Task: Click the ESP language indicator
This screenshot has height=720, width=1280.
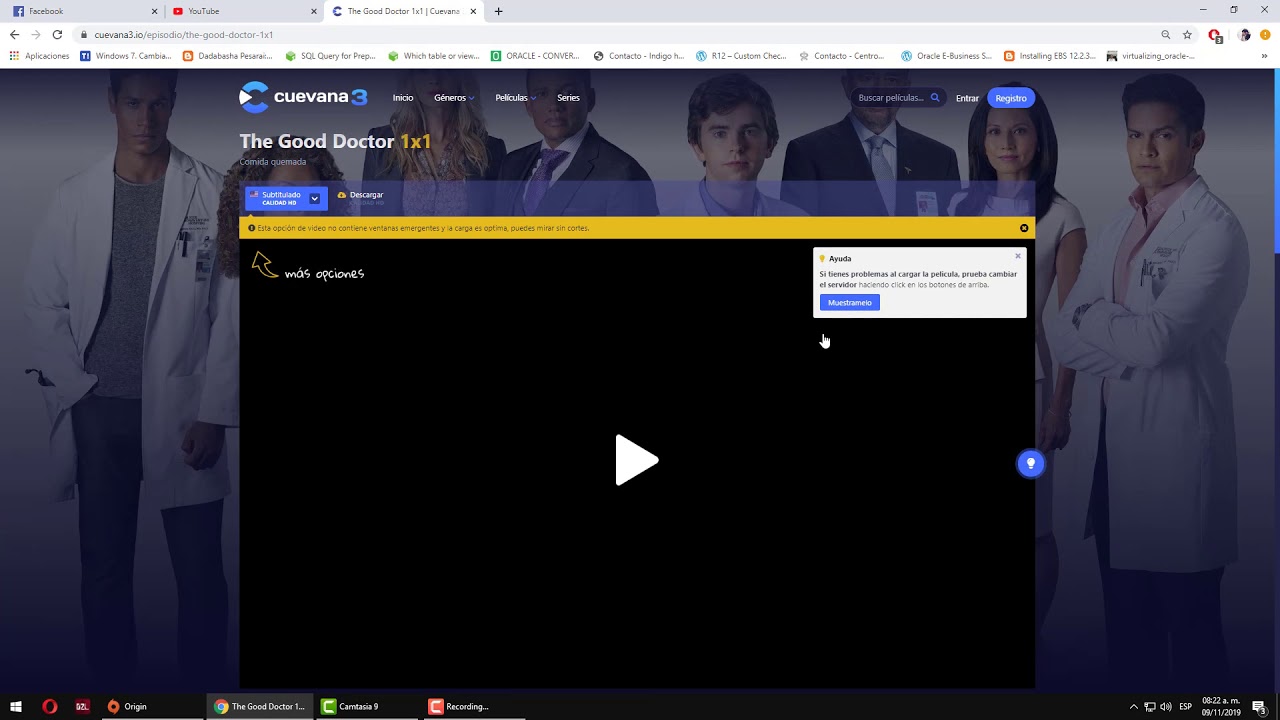Action: point(1185,706)
